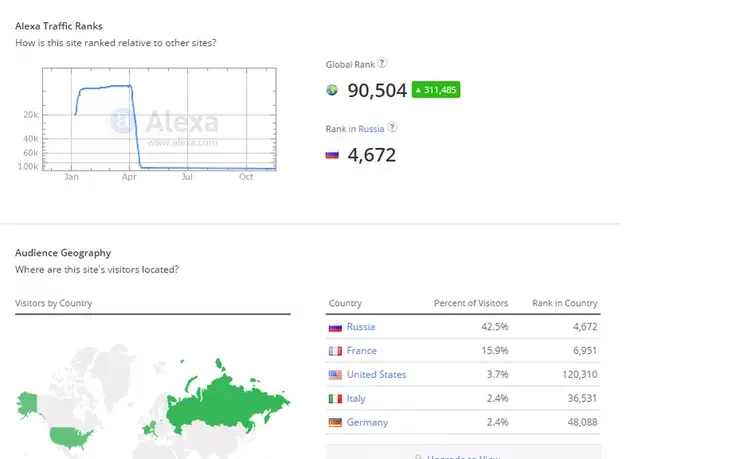Click the Russia flag in the country table
This screenshot has height=459, width=732.
pyautogui.click(x=335, y=327)
